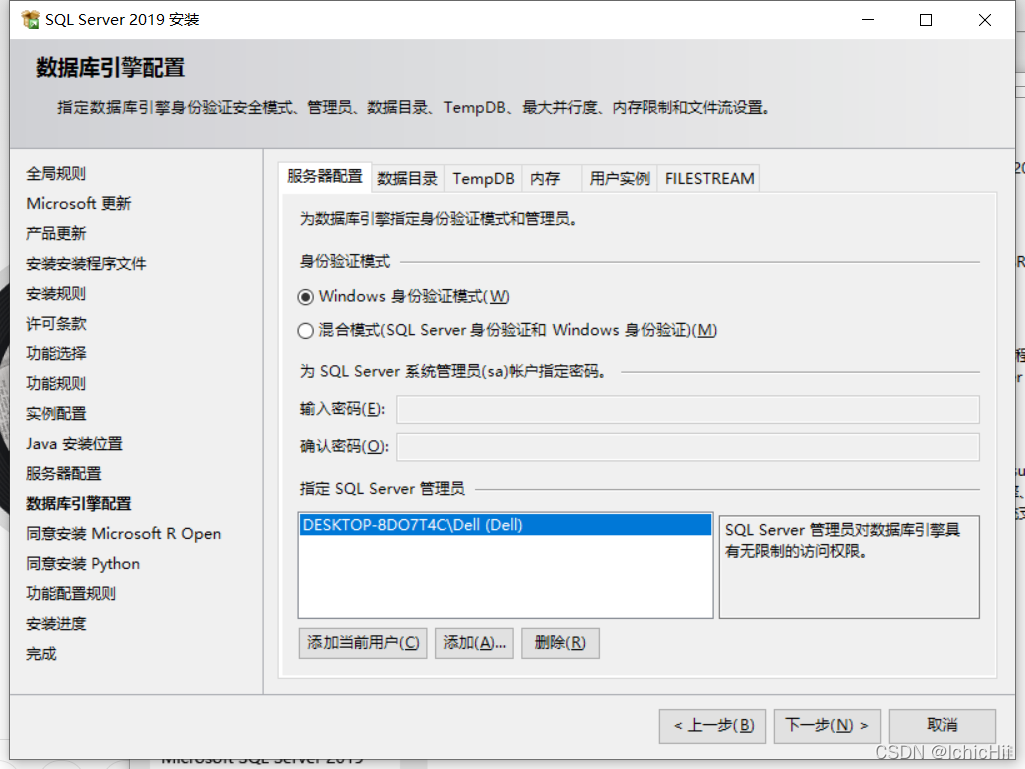Click 安装安装程序文件 step in sidebar

(x=86, y=264)
